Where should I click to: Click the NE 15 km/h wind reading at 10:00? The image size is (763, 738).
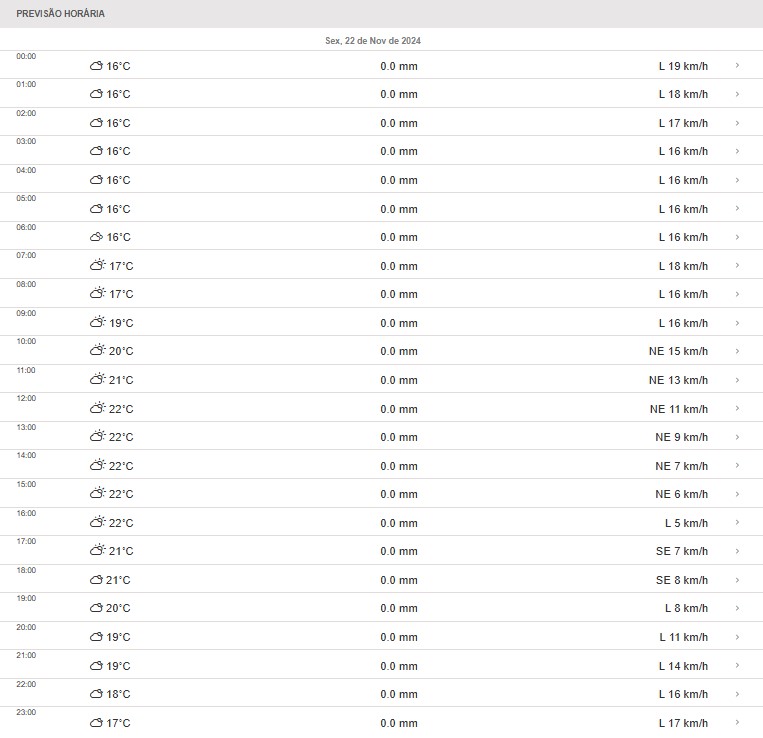(678, 351)
